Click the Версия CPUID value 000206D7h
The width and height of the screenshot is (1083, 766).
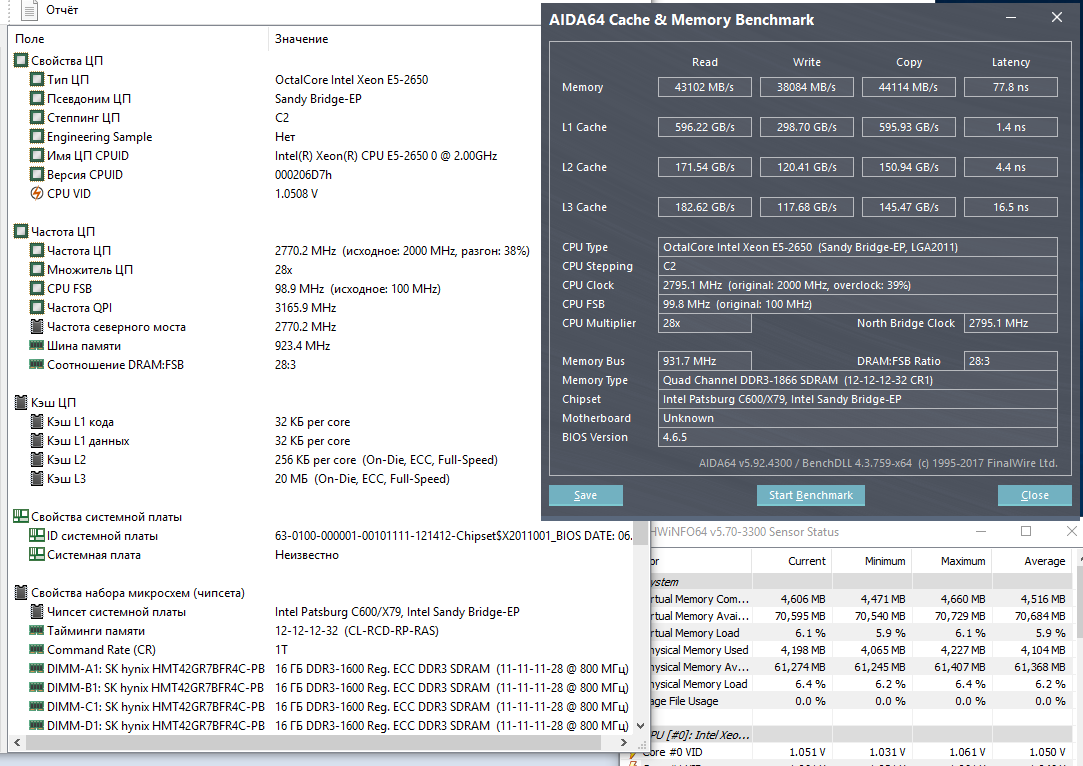point(303,175)
